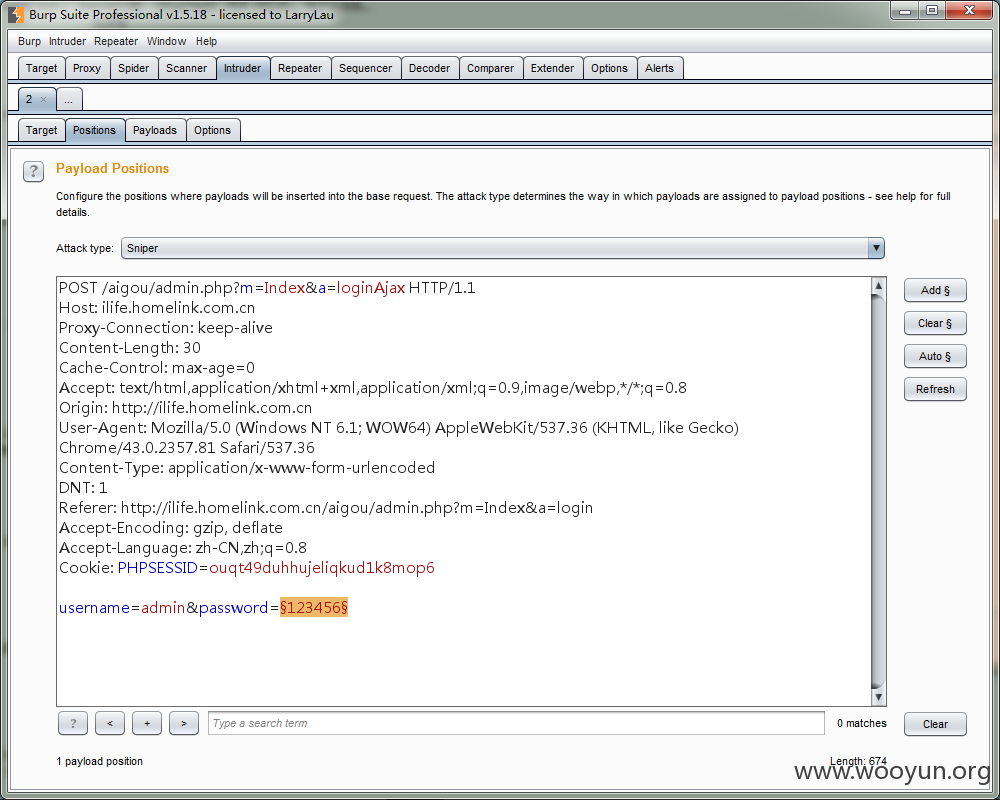Image resolution: width=1000 pixels, height=800 pixels.
Task: Click scroll down arrow of request editor
Action: click(x=878, y=697)
